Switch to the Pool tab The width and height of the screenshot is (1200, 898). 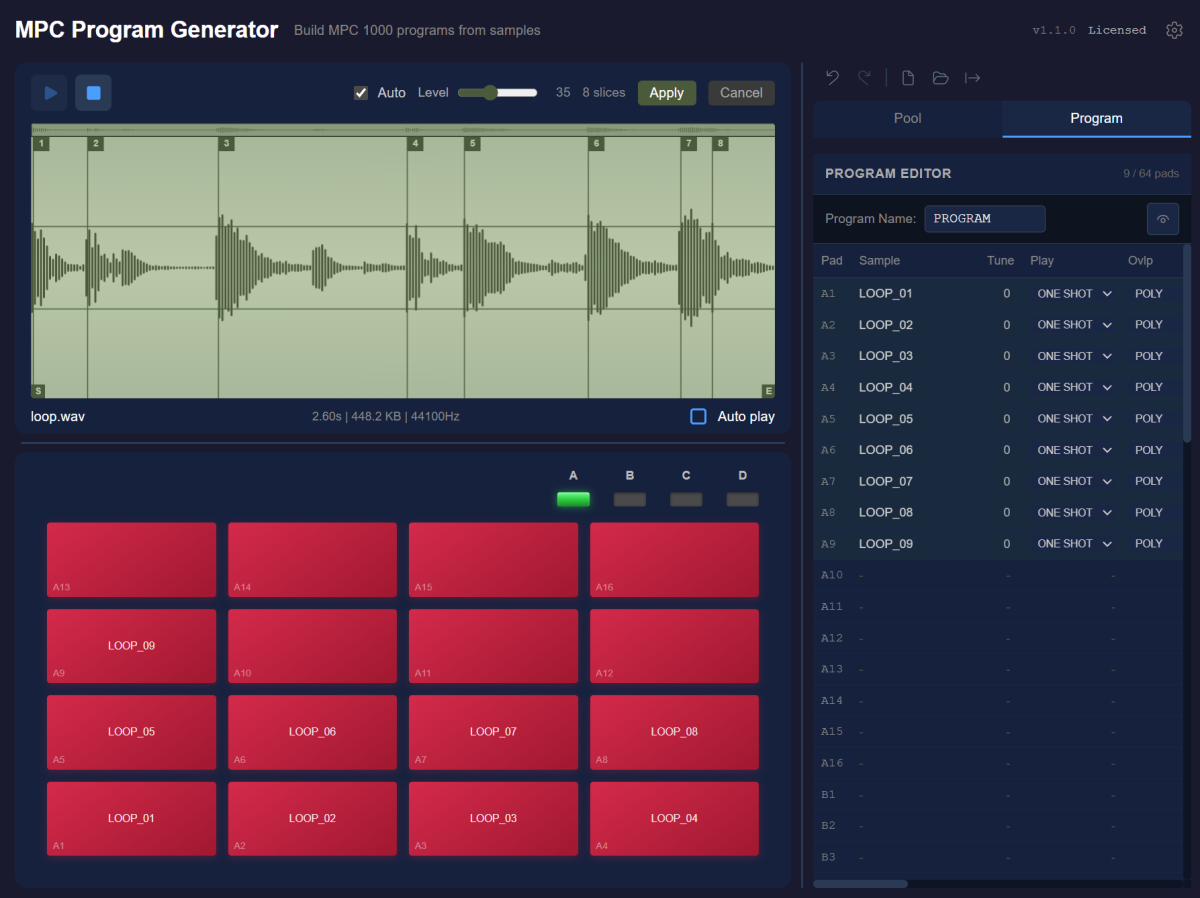pyautogui.click(x=907, y=118)
